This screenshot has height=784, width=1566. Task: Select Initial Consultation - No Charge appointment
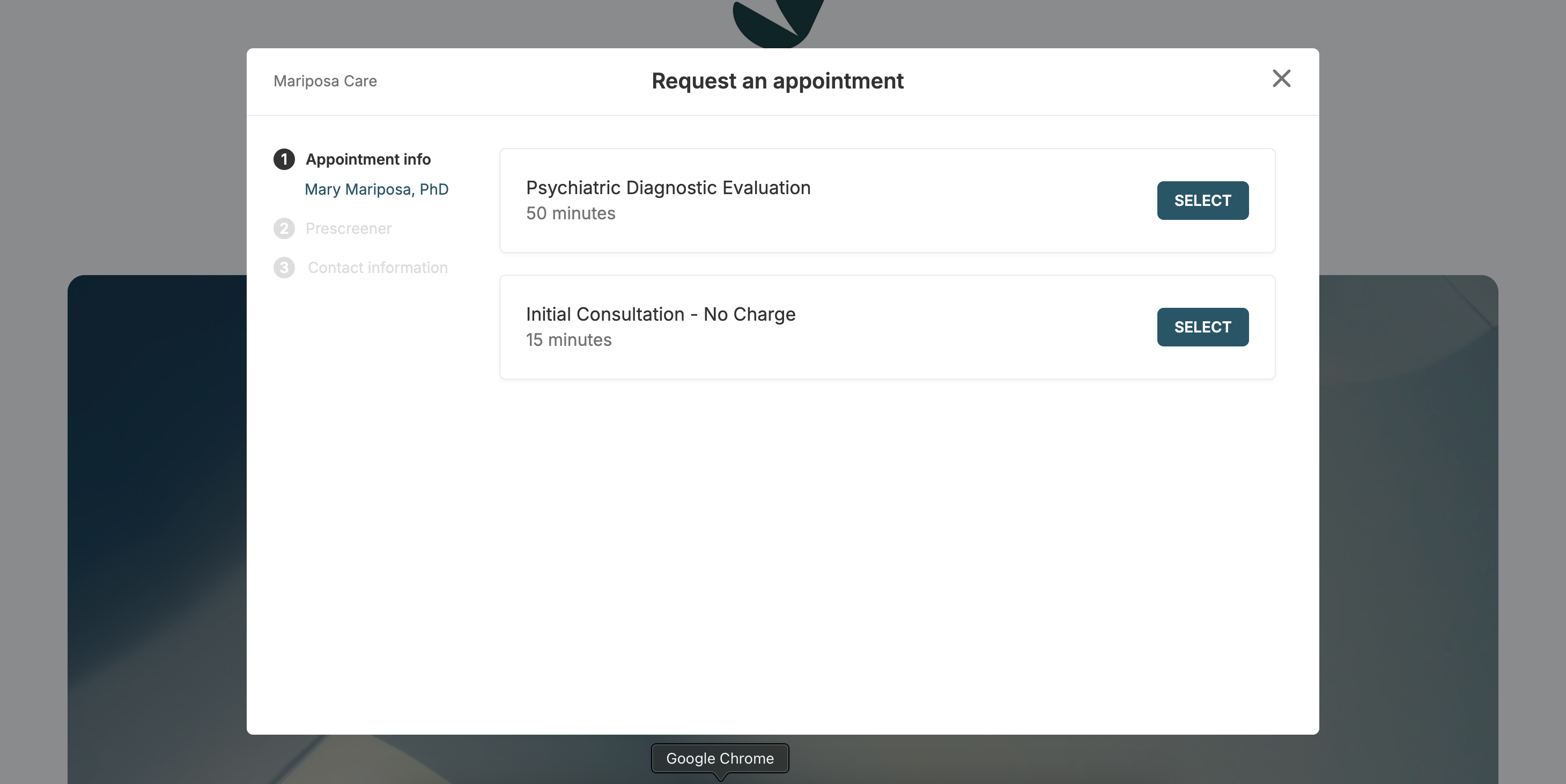pos(1202,327)
